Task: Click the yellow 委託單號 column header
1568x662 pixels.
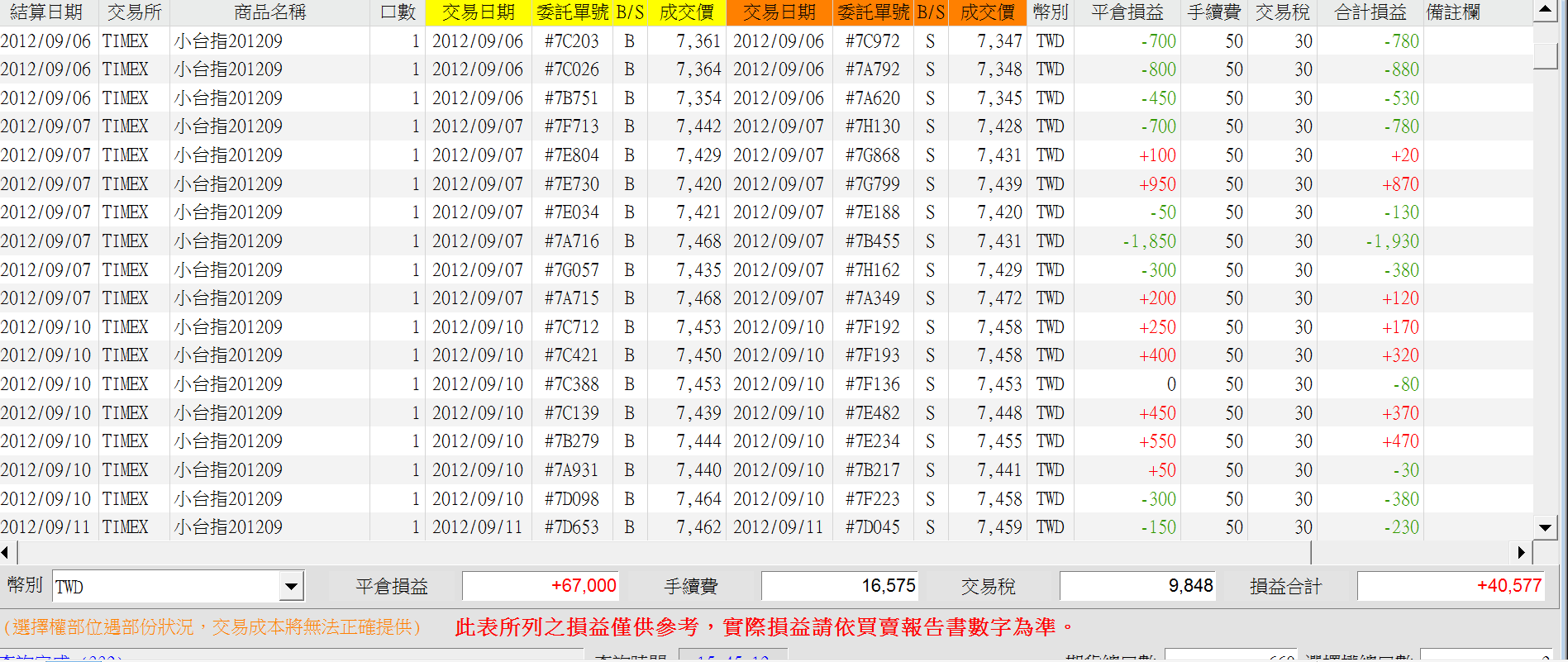Action: coord(572,12)
